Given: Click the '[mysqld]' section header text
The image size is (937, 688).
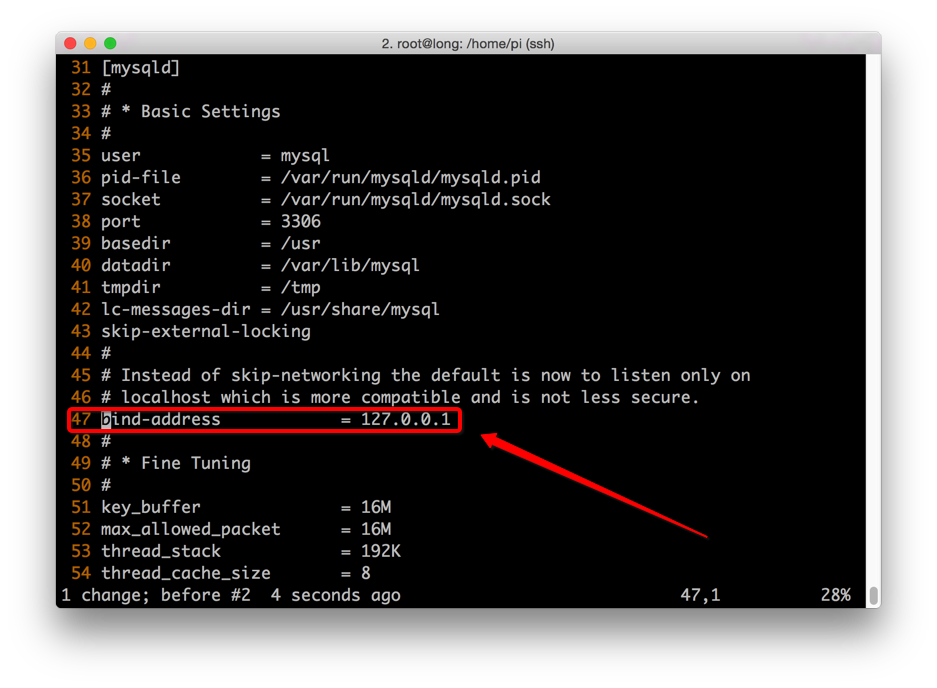Looking at the screenshot, I should click(x=140, y=68).
